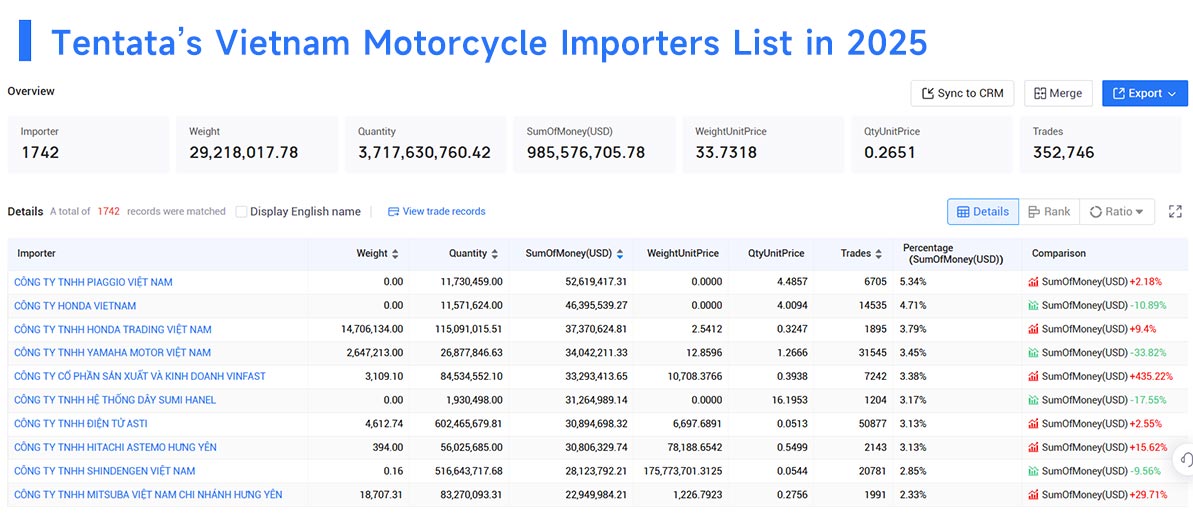The height and width of the screenshot is (518, 1193).
Task: Open CÔNG TY TNHH YAMAHA MOTOR VIỆT NAM
Action: pos(112,353)
